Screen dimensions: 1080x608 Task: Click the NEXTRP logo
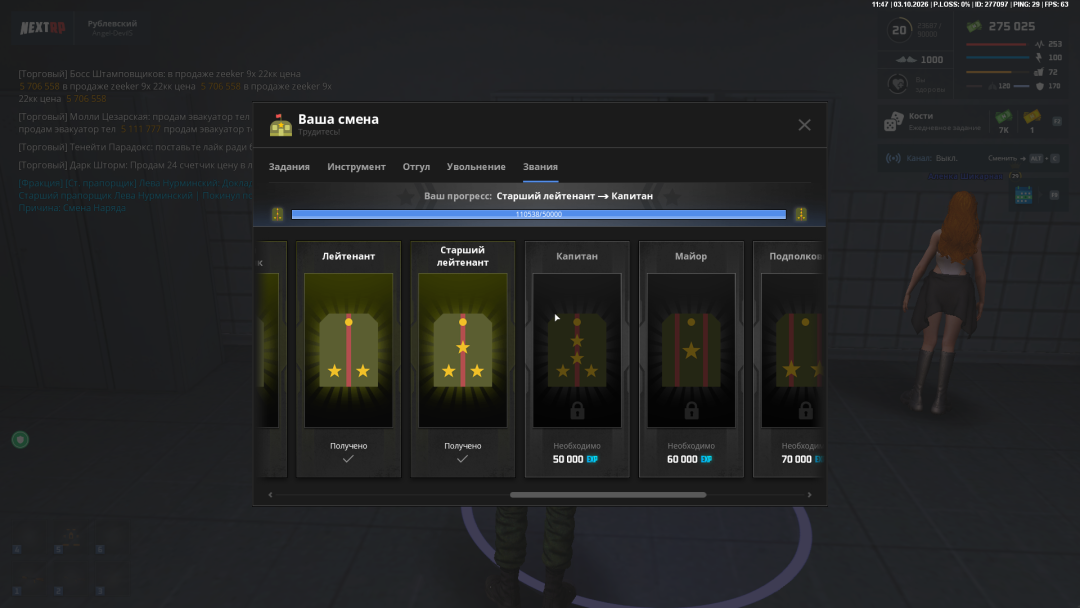[x=43, y=28]
